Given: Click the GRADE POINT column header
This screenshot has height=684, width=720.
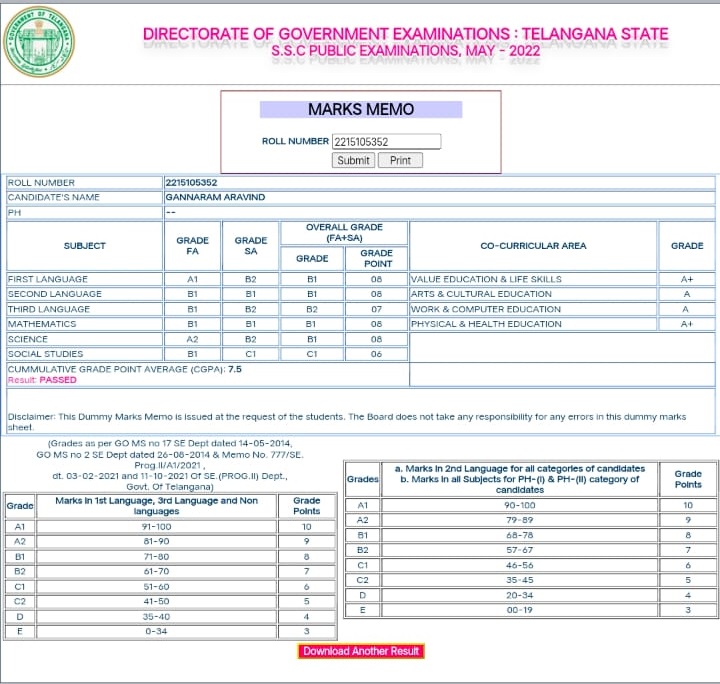Looking at the screenshot, I should pyautogui.click(x=376, y=258).
